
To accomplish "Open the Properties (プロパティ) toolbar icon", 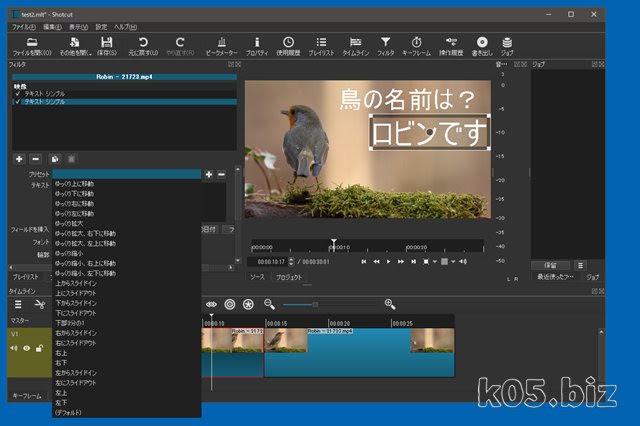I will pyautogui.click(x=257, y=46).
